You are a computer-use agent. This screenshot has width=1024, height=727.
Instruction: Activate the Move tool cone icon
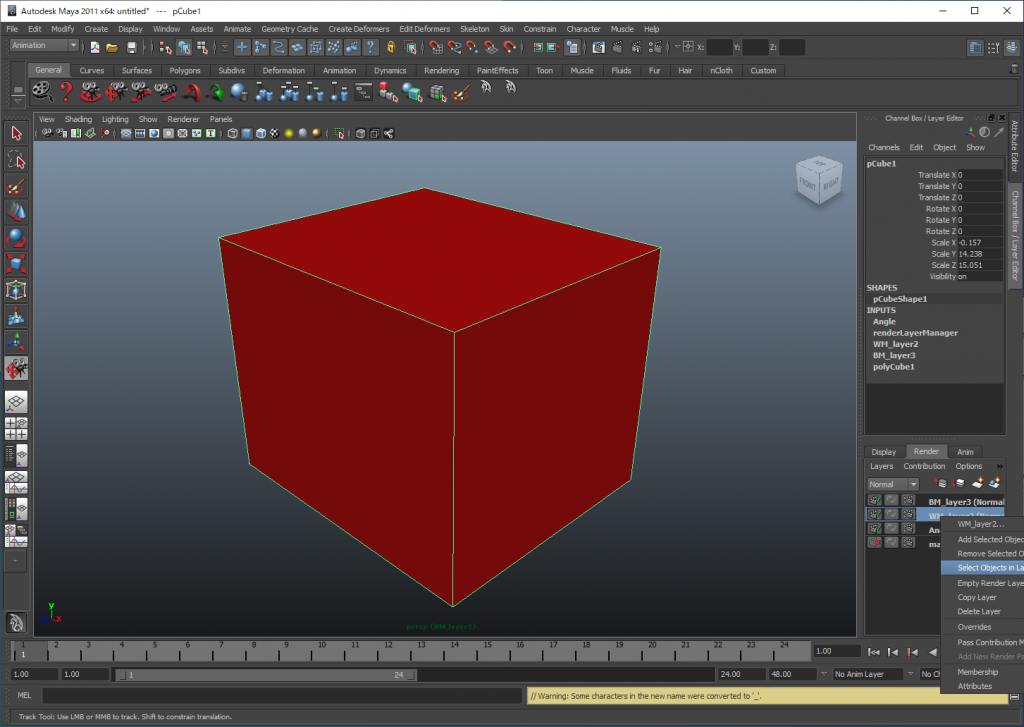(16, 212)
